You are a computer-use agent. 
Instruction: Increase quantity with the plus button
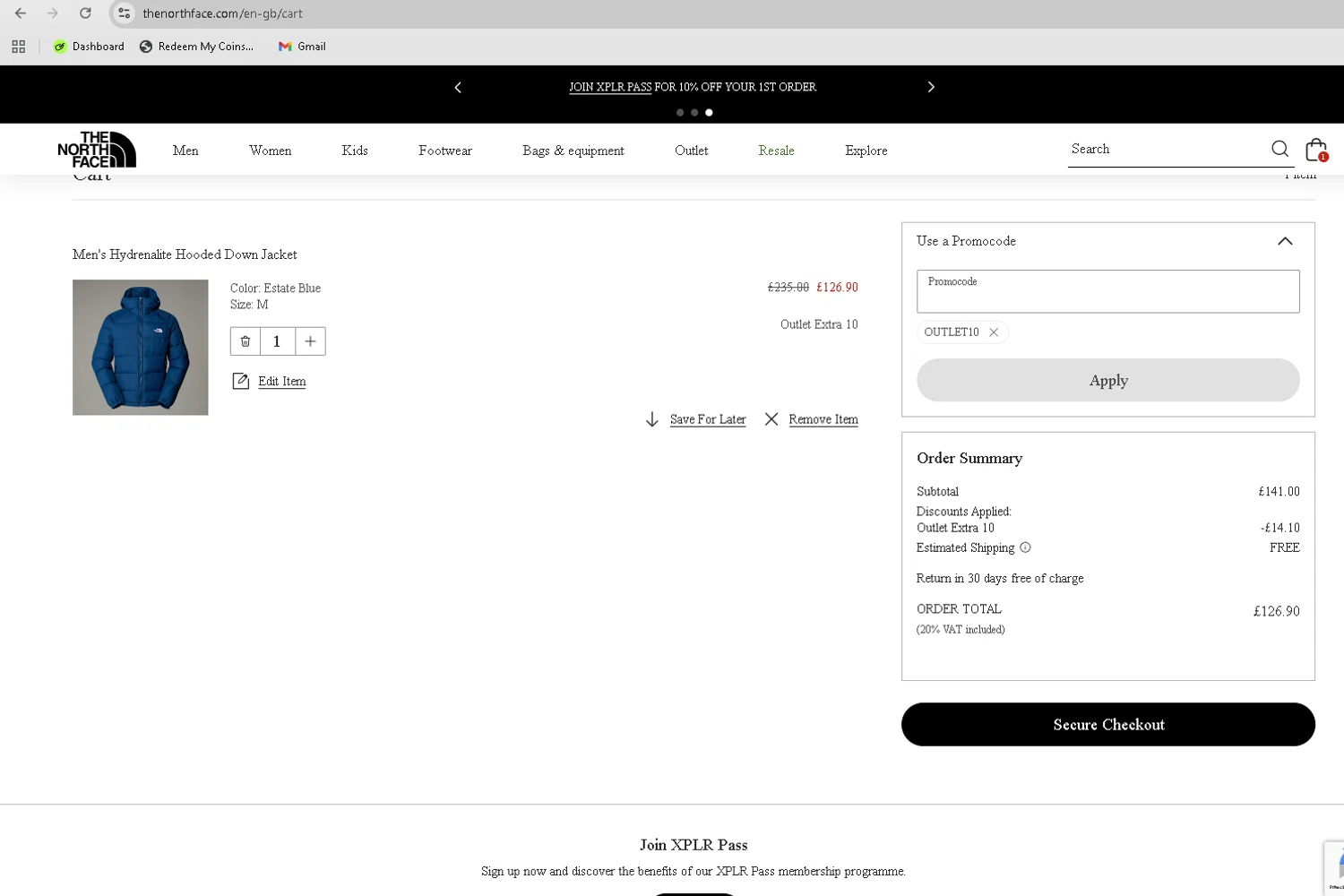(310, 341)
